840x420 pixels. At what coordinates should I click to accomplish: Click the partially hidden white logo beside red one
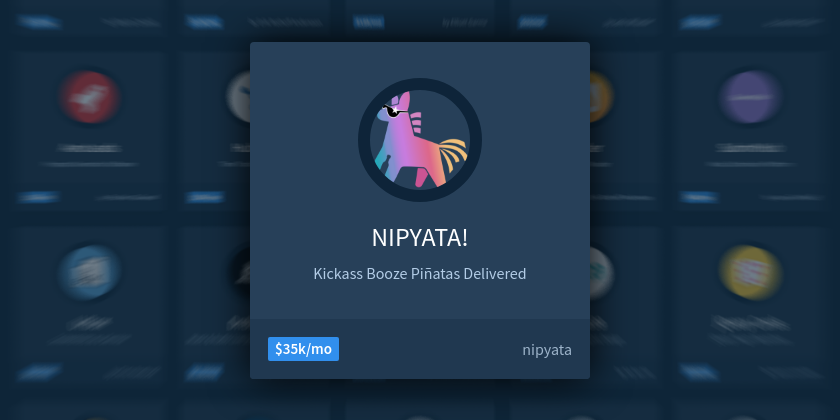238,97
